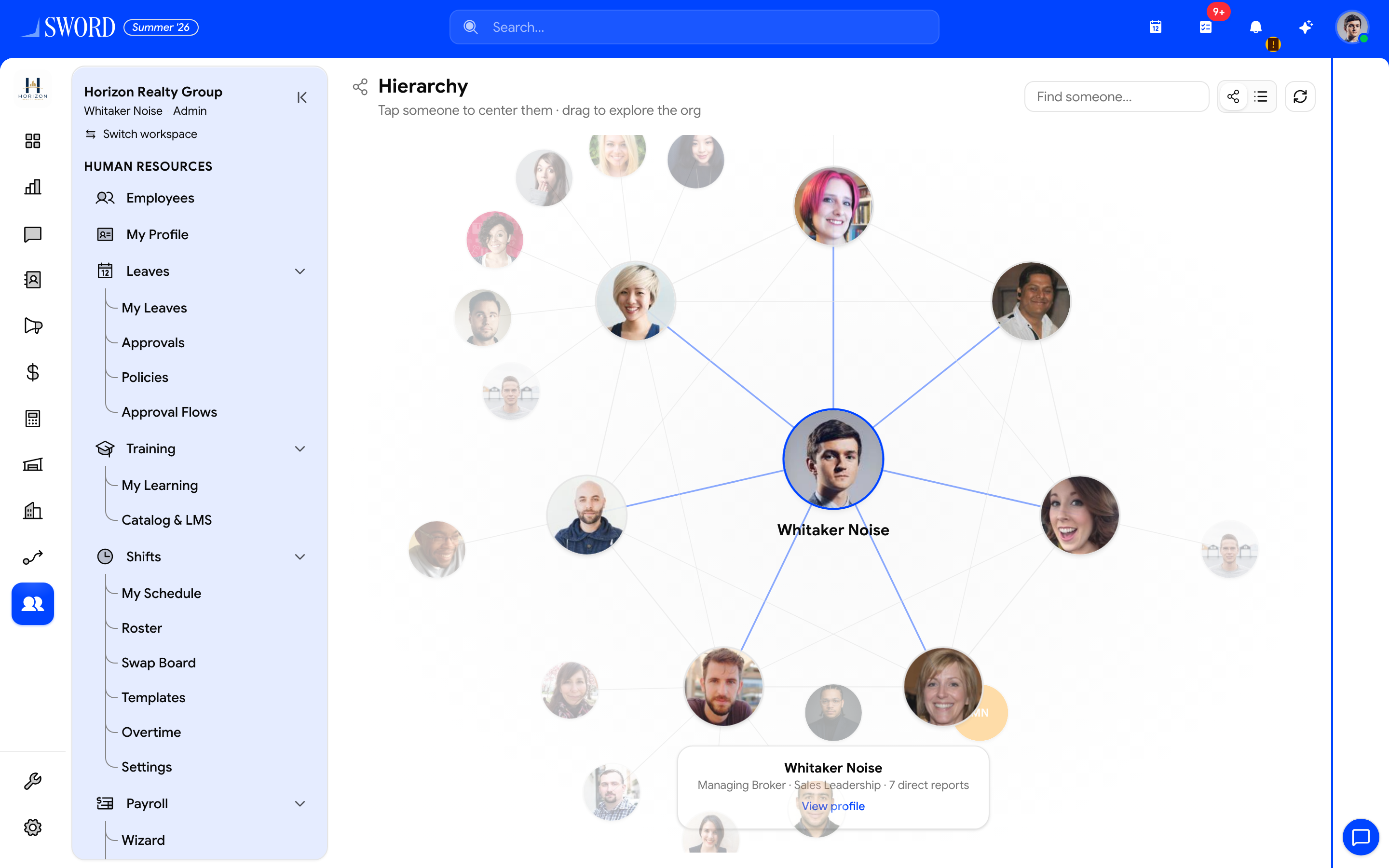The width and height of the screenshot is (1389, 868).
Task: Open Policies under Leaves
Action: pos(145,377)
